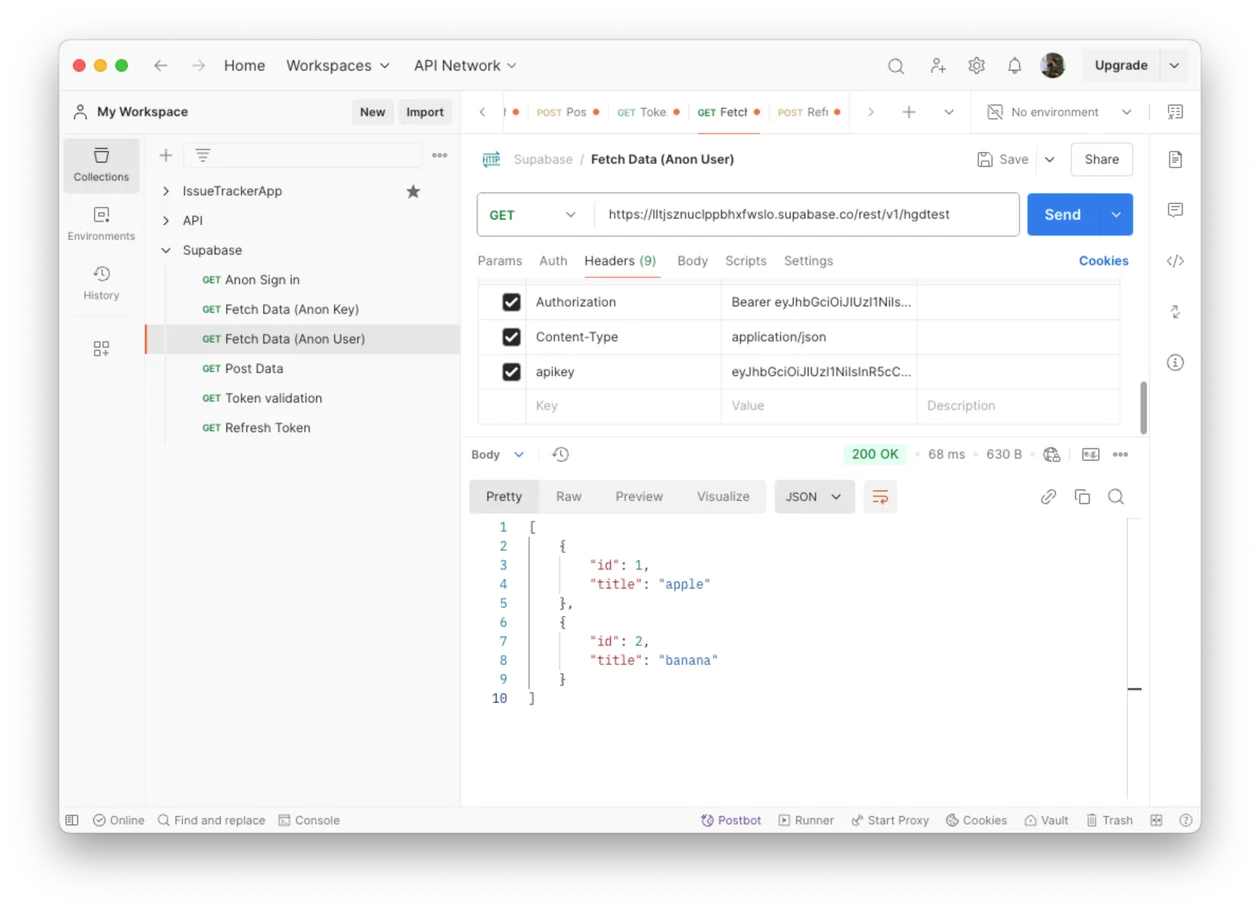The height and width of the screenshot is (911, 1260).
Task: Star the IssueTrackerApp collection
Action: (413, 191)
